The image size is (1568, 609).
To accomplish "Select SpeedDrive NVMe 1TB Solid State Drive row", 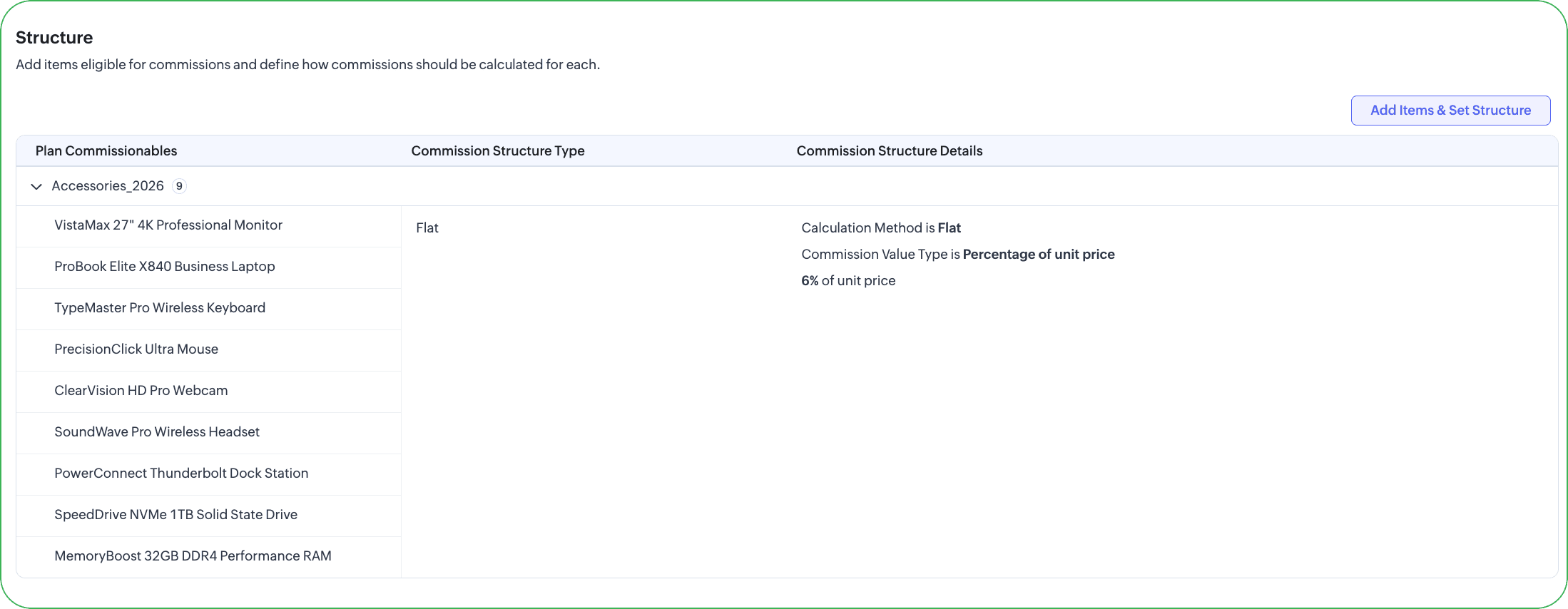I will tap(209, 516).
